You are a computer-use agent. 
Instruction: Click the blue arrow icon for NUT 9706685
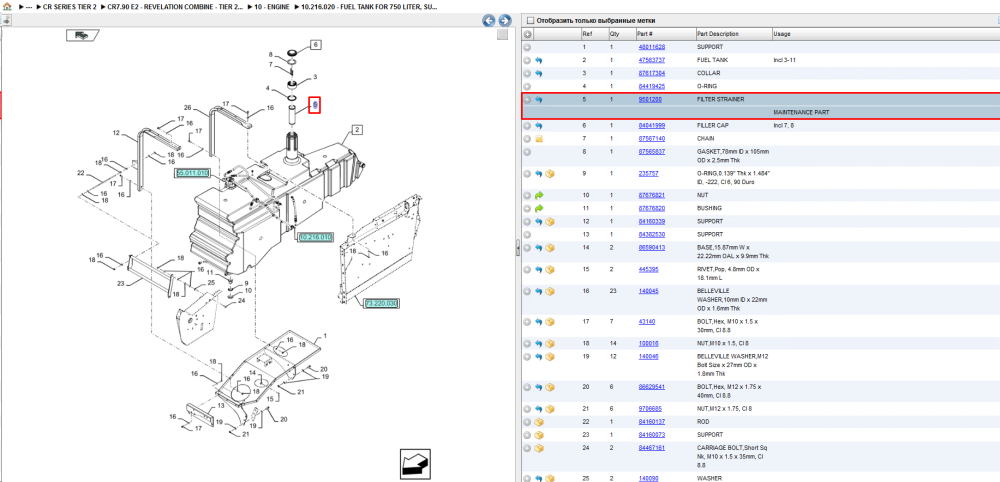click(x=538, y=409)
